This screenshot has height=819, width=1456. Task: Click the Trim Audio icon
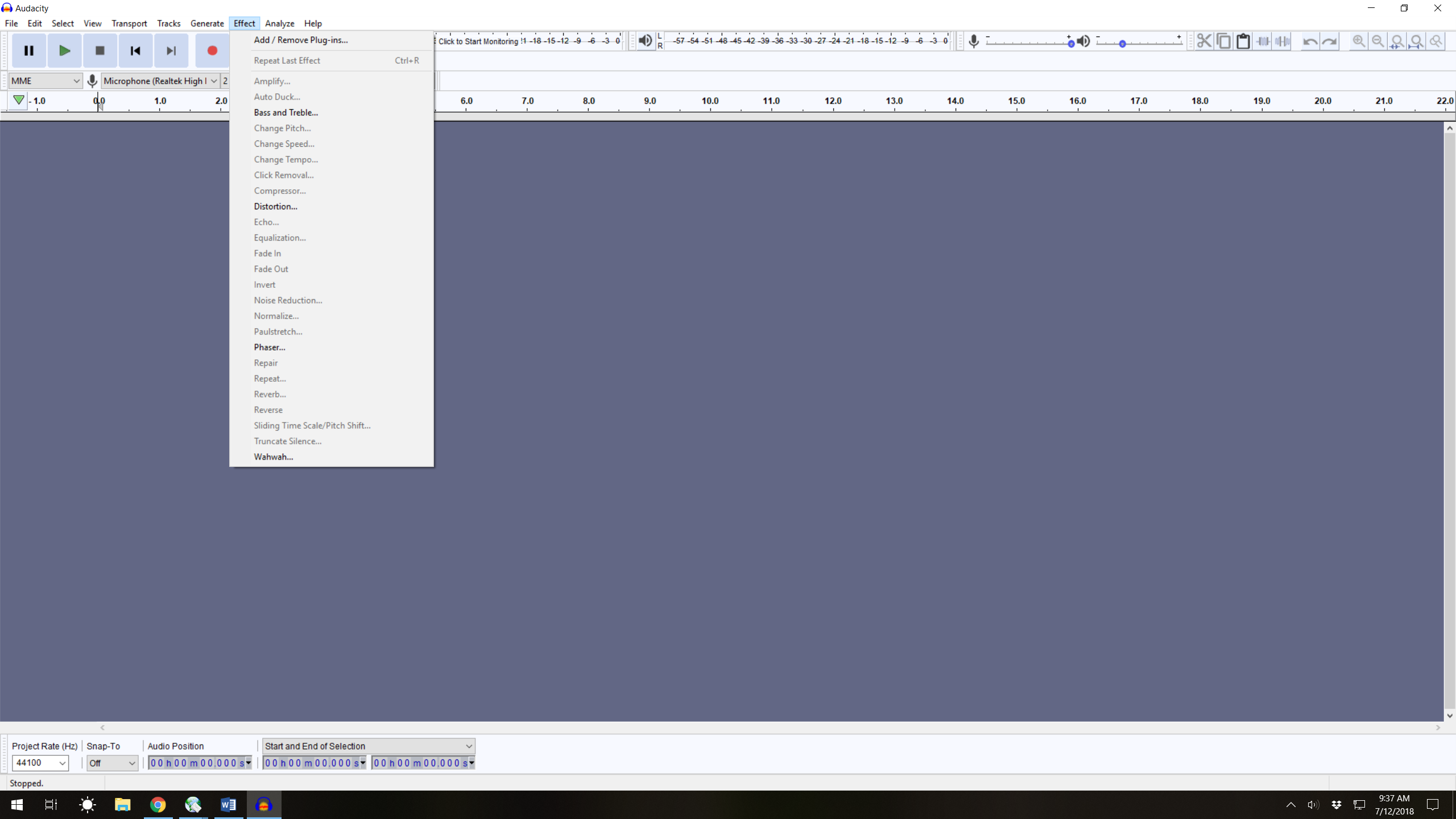1263,40
